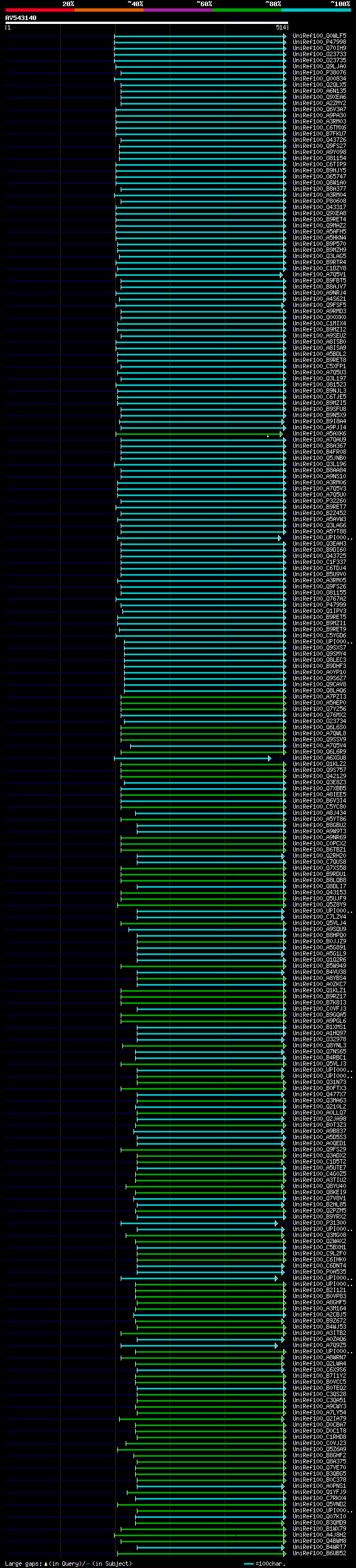Click the UniRef100_Q9CAV8 label
The width and height of the screenshot is (356, 1568).
[319, 685]
